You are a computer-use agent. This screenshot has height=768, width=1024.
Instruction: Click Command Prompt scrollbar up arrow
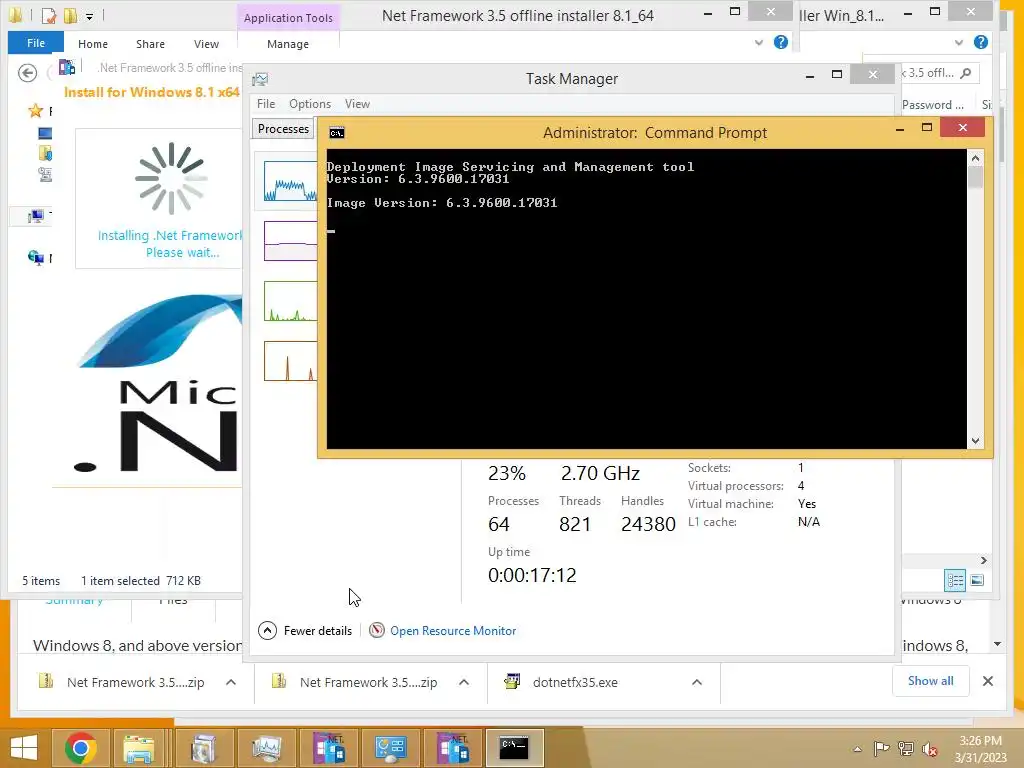(975, 158)
